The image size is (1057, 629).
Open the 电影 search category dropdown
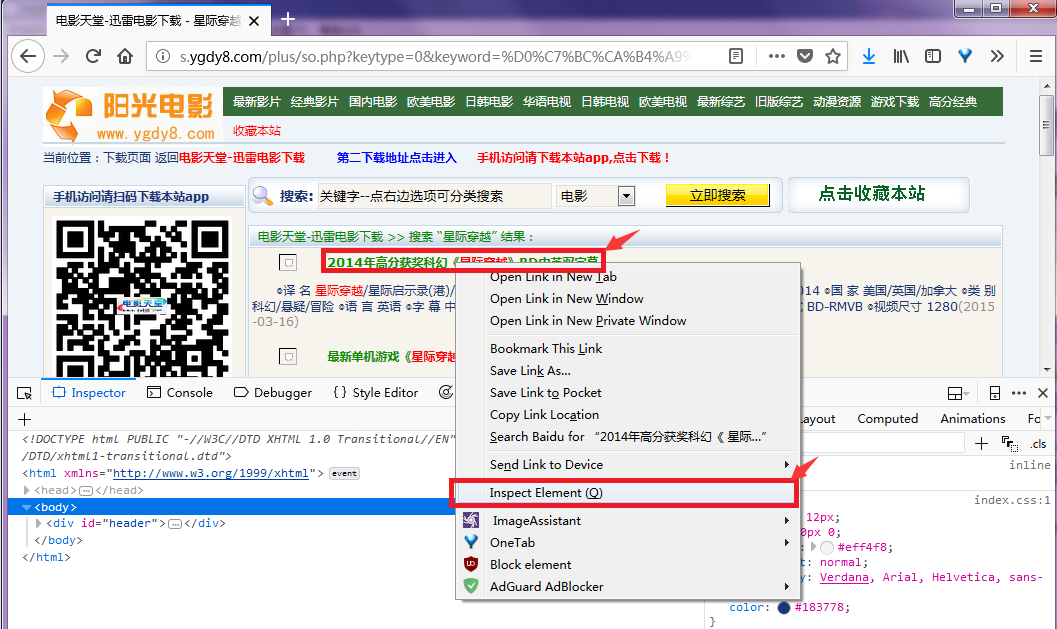626,196
